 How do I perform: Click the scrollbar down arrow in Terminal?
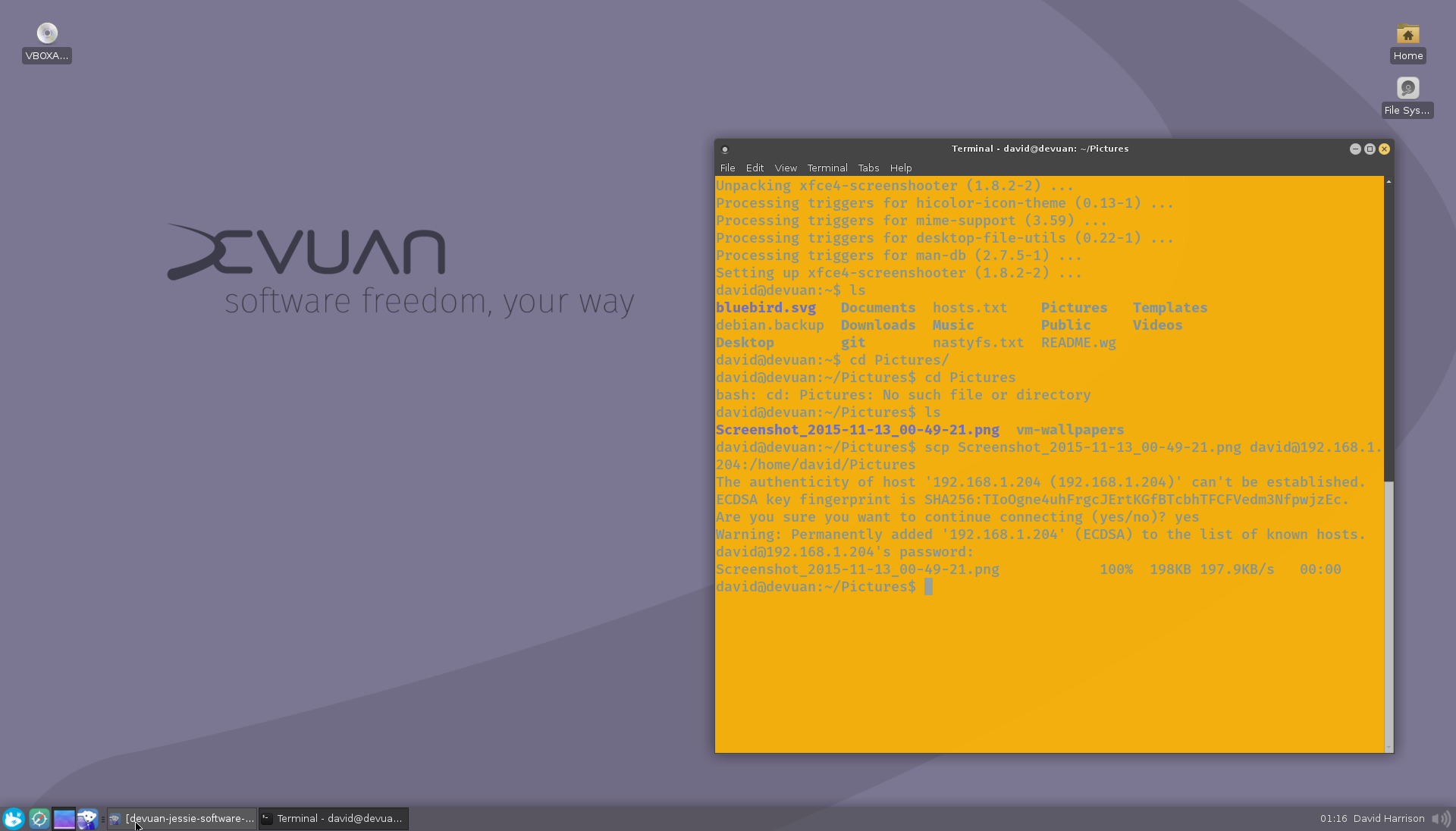1389,748
